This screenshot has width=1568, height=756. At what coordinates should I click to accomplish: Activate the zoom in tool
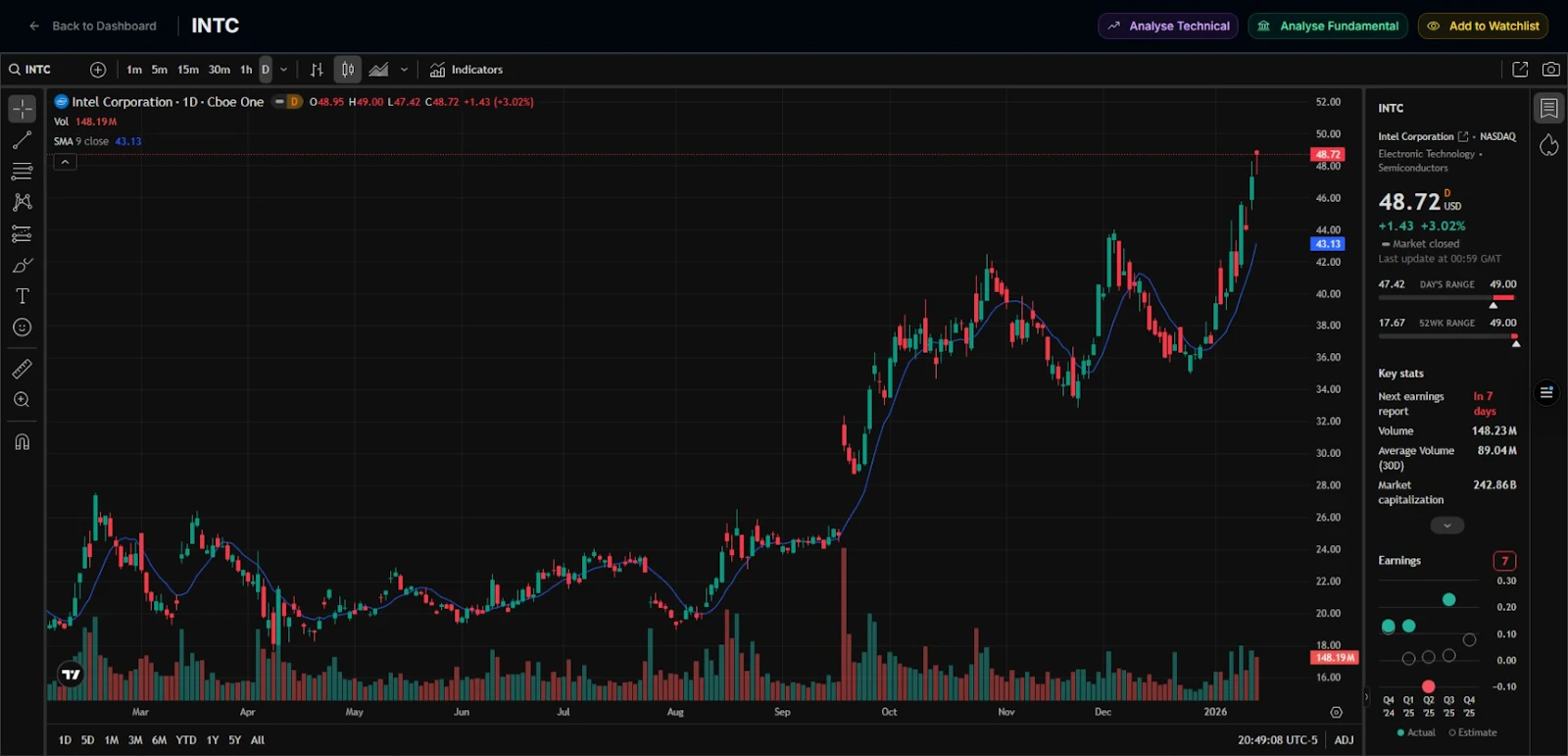(x=22, y=400)
